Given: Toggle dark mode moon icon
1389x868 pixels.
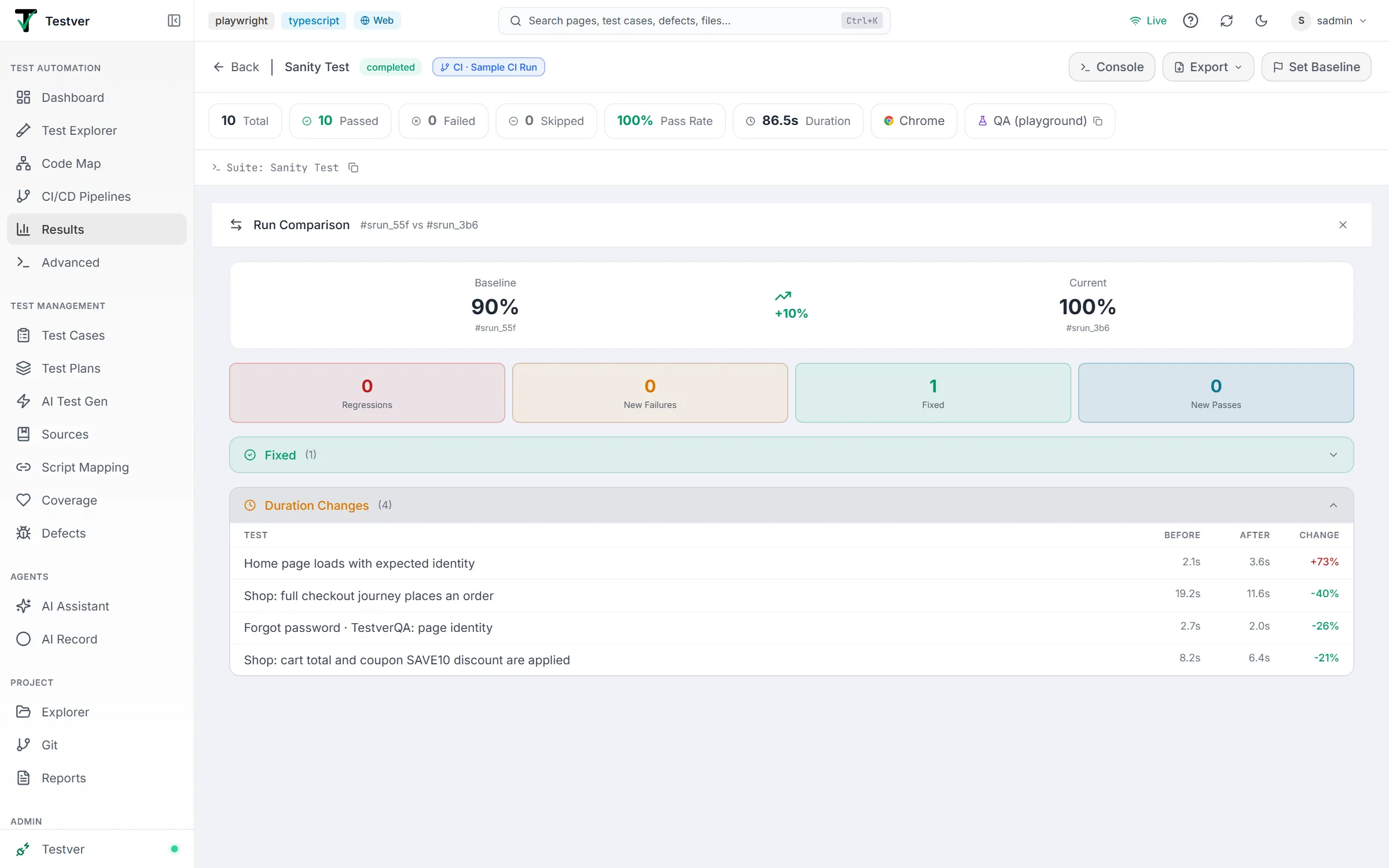Looking at the screenshot, I should (1262, 21).
